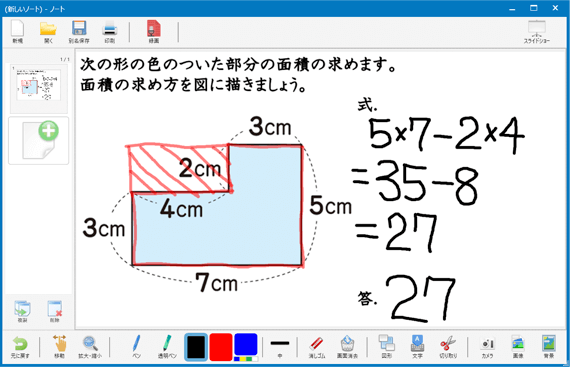
Task: Click the 4cm label inside the figure
Action: tap(181, 209)
